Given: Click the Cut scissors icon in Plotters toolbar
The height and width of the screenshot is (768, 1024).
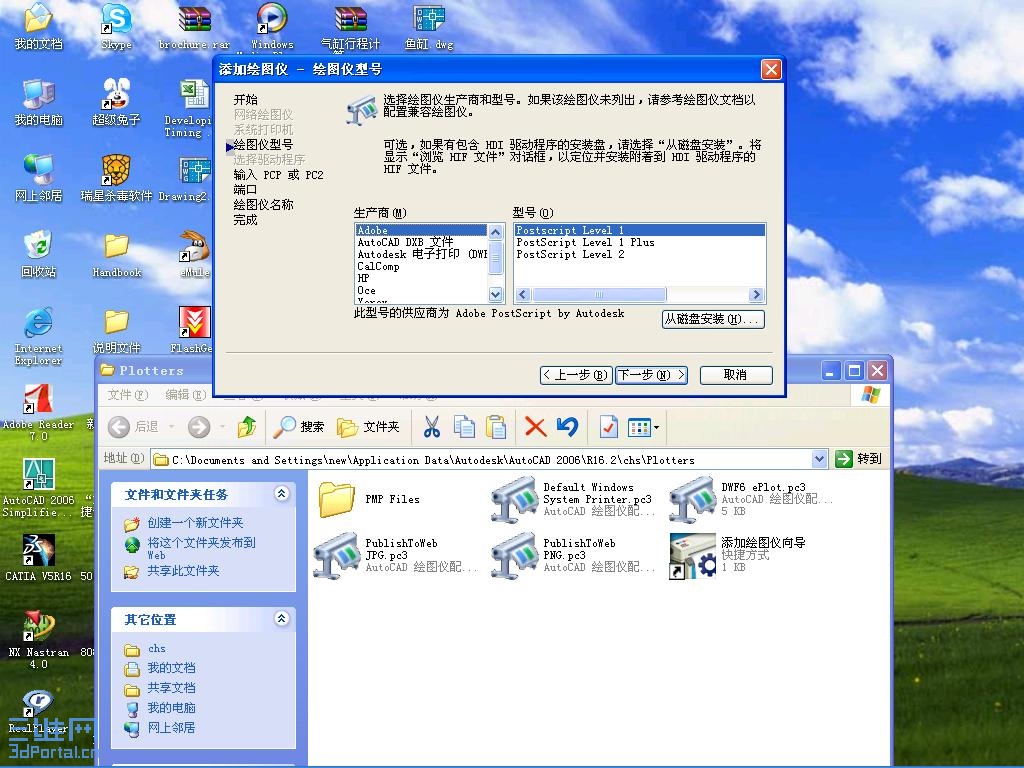Looking at the screenshot, I should pos(431,427).
